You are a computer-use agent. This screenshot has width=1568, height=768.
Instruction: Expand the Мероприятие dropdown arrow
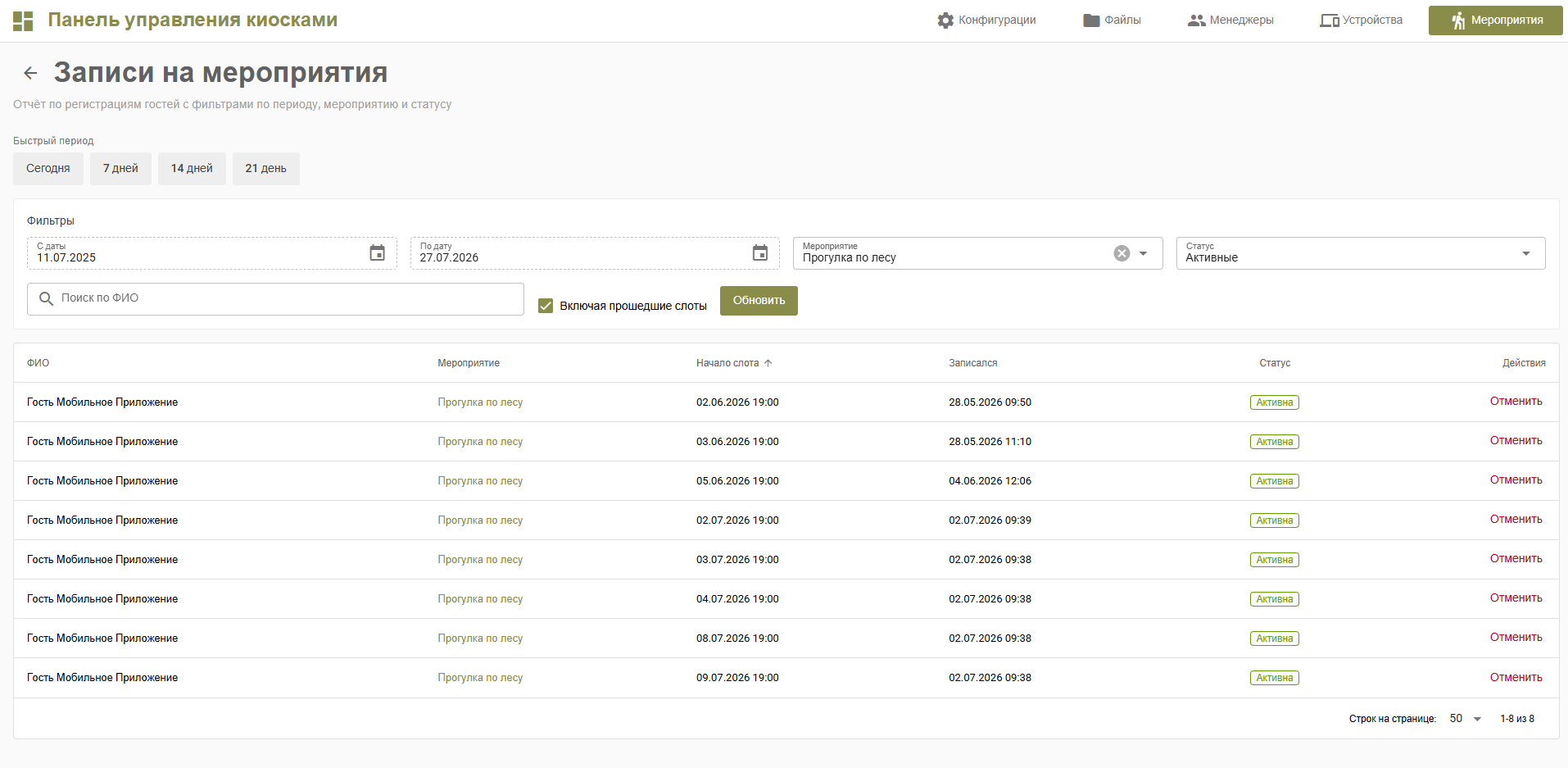point(1143,253)
